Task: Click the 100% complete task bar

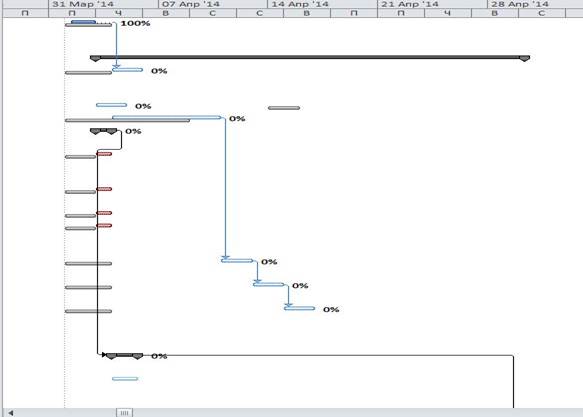Action: pyautogui.click(x=83, y=22)
